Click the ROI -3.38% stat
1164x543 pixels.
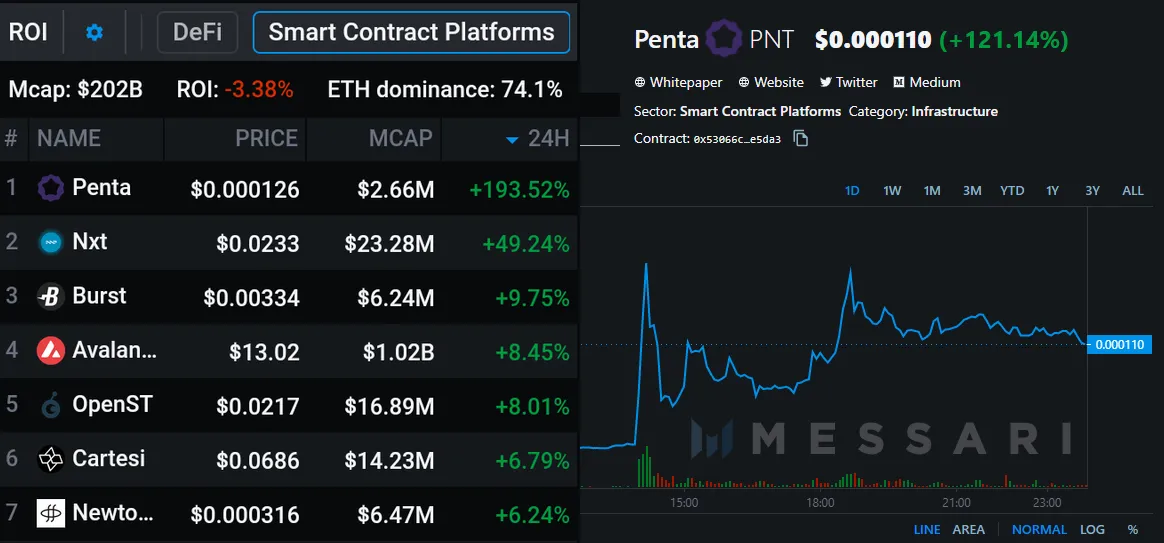tap(235, 90)
